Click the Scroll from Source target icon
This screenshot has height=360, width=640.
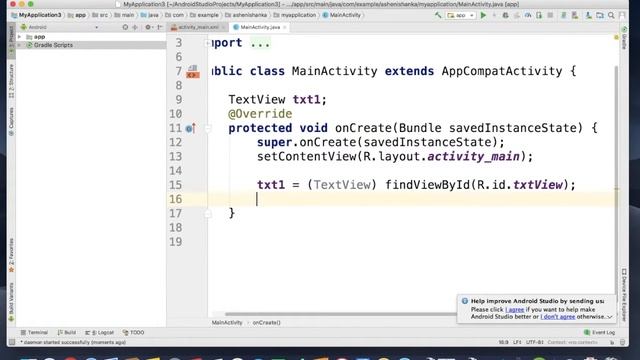[x=125, y=27]
